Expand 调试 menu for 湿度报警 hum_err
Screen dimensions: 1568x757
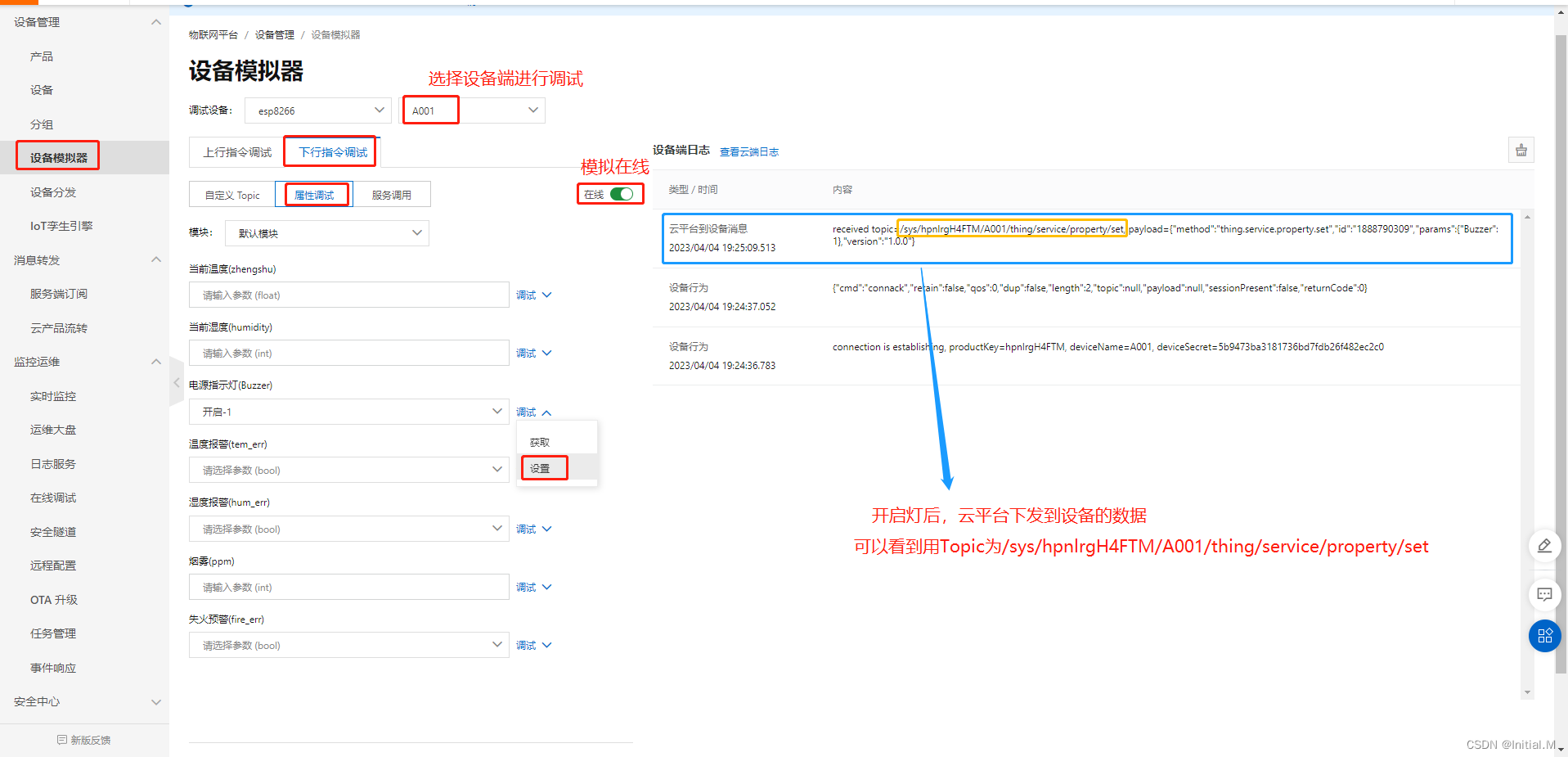click(534, 529)
